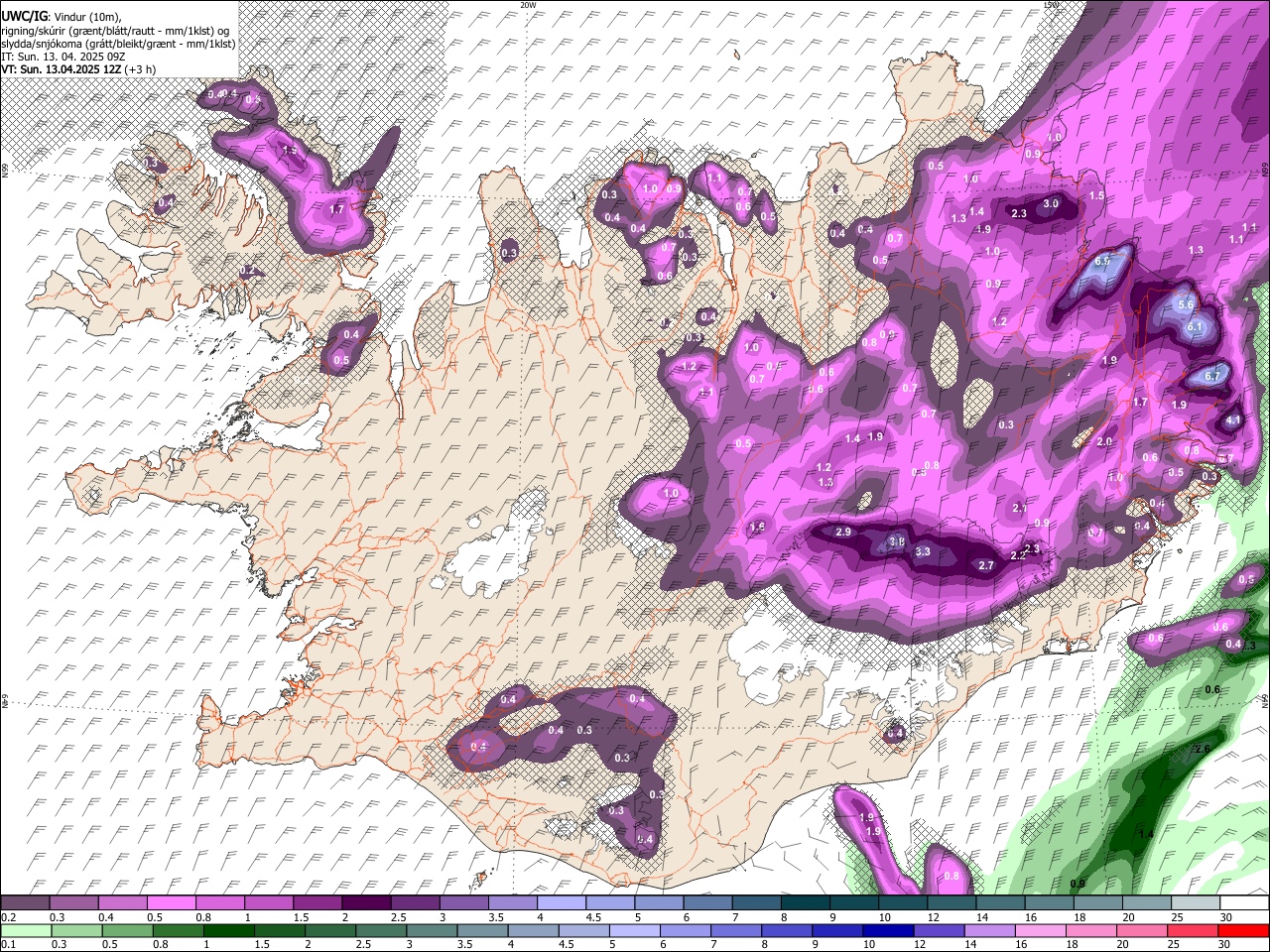Click the darkest green rain-scale swatch at 1
This screenshot has width=1270, height=952.
[228, 930]
